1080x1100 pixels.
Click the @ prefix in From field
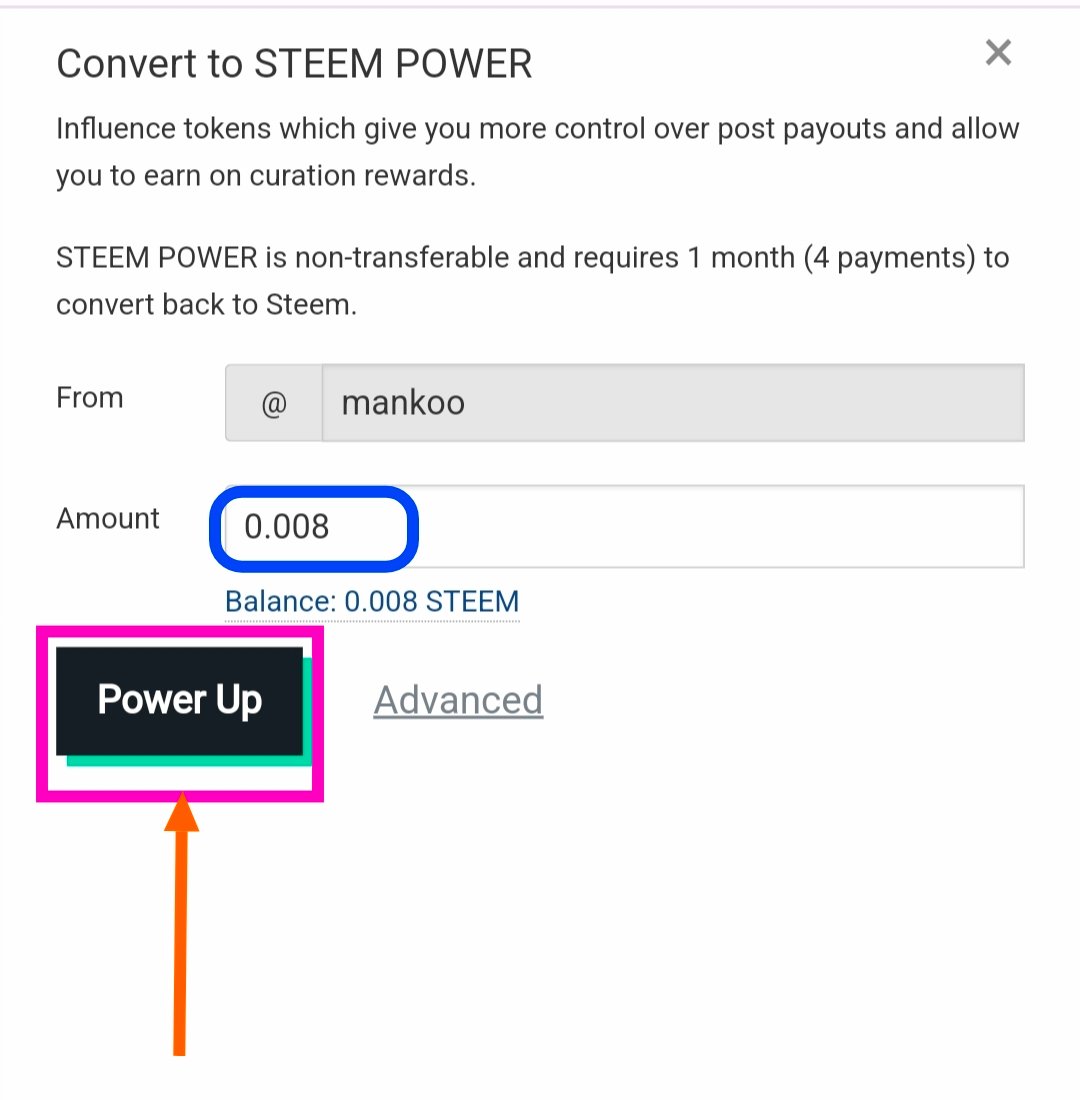(274, 403)
